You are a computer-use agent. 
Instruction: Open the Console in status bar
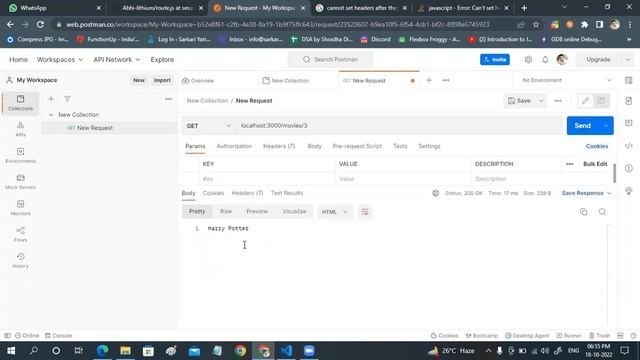(x=59, y=336)
